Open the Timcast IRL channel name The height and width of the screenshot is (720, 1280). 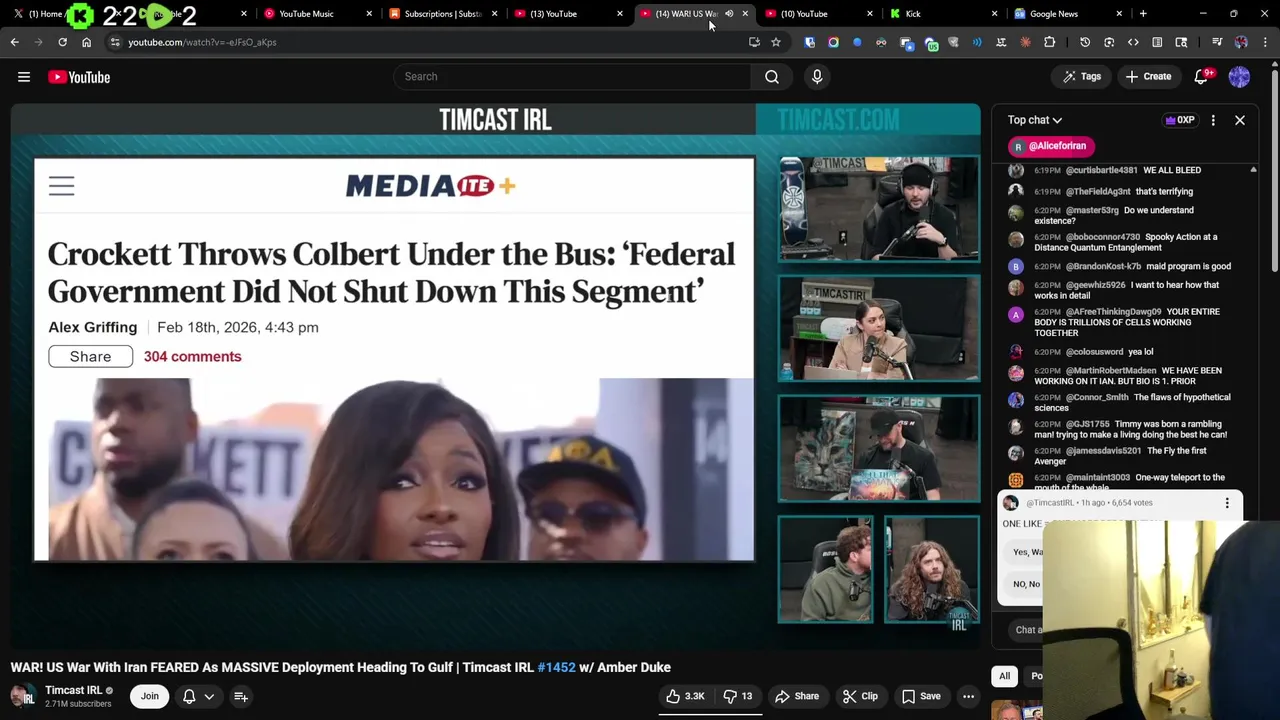73,690
